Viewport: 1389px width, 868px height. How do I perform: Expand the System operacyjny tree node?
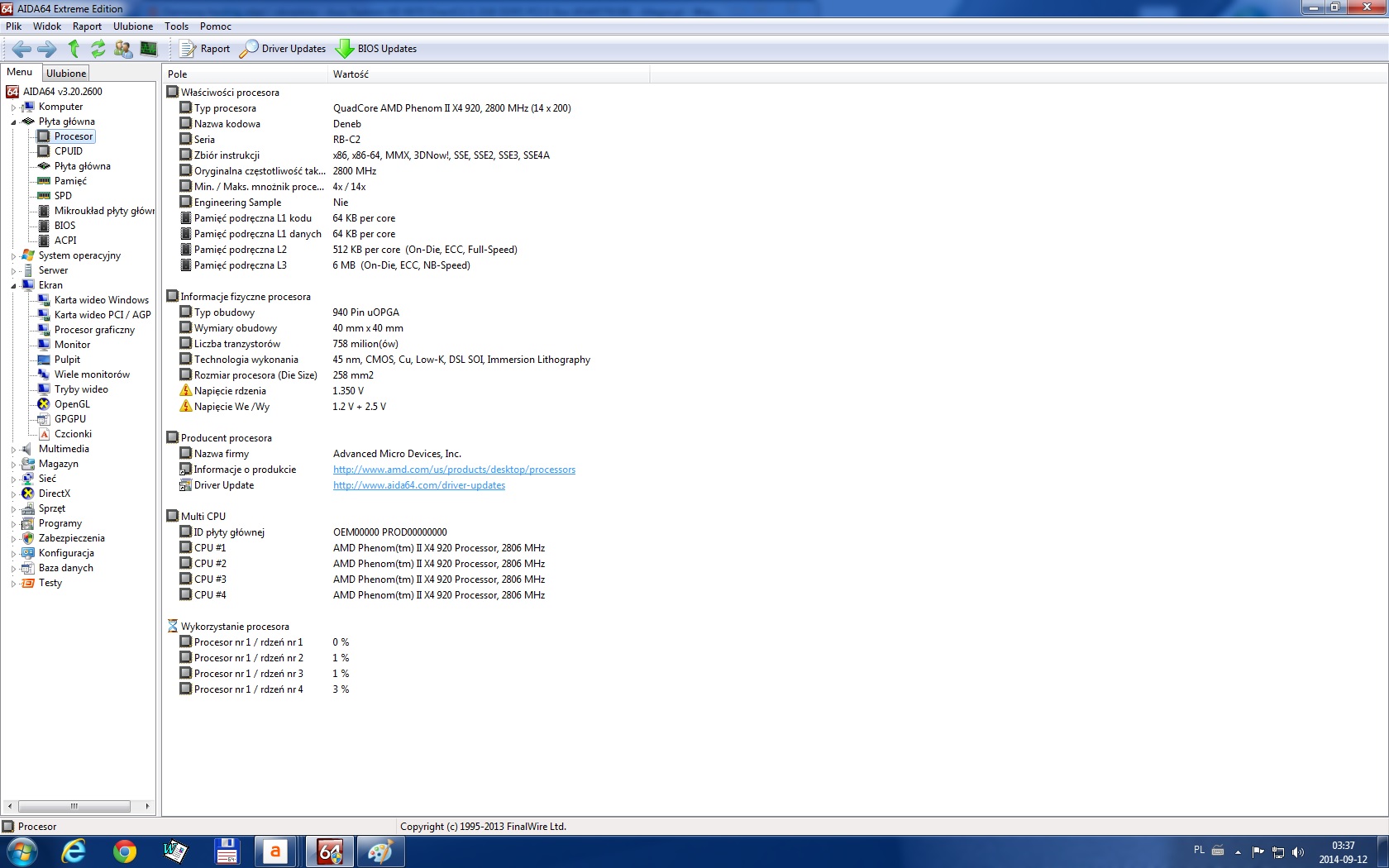pos(13,256)
